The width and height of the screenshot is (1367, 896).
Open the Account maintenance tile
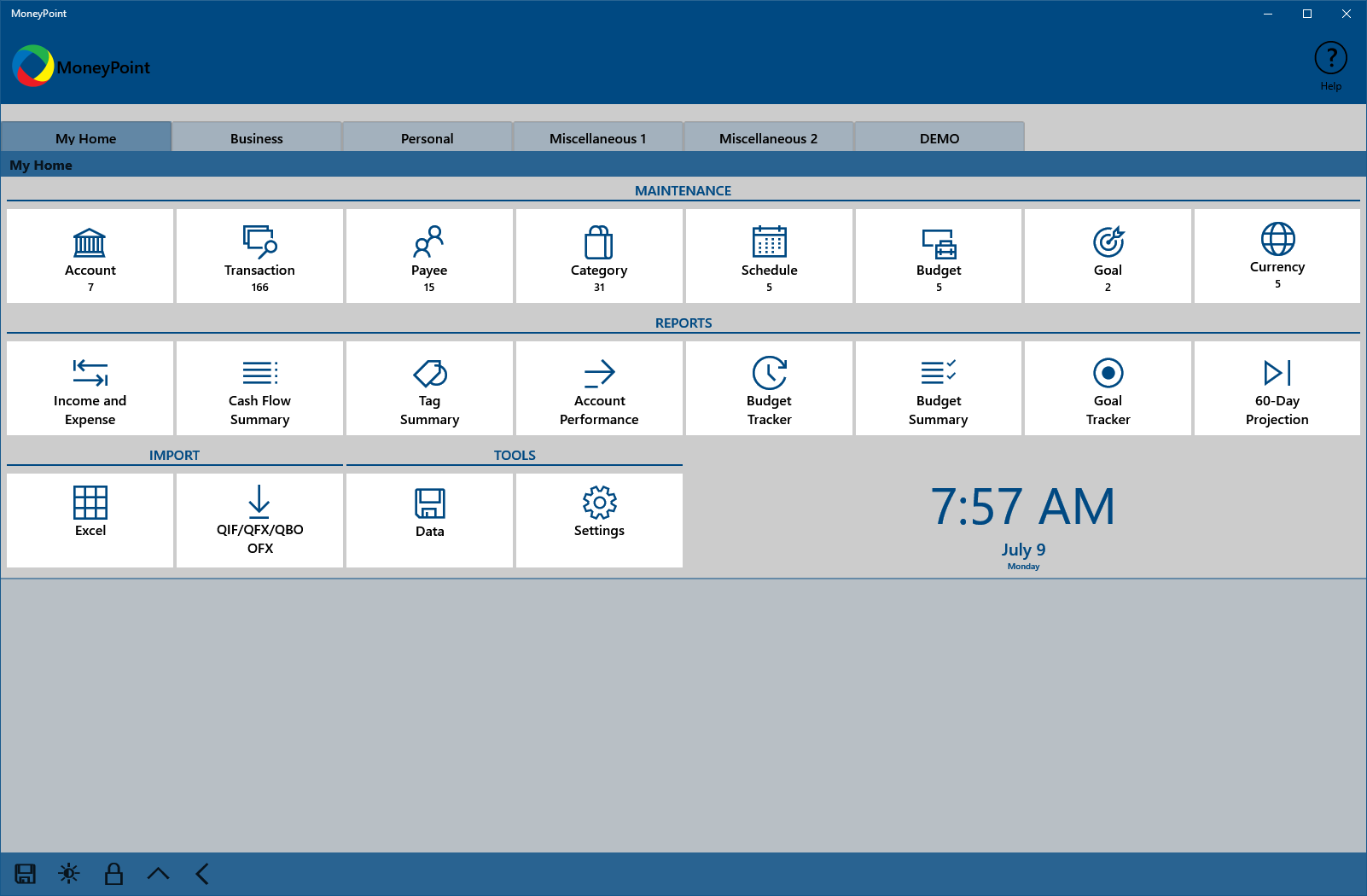tap(90, 256)
